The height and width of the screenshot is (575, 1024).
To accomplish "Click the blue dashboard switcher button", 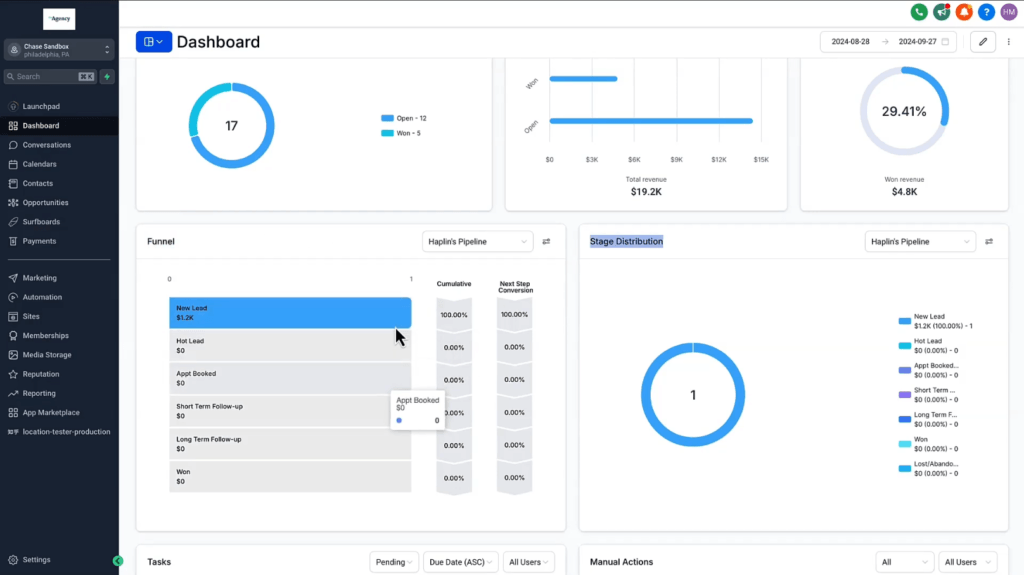I will 153,42.
